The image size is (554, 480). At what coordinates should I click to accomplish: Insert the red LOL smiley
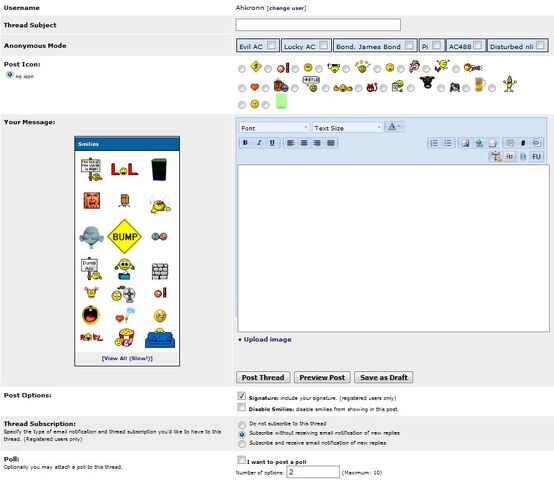pos(124,170)
